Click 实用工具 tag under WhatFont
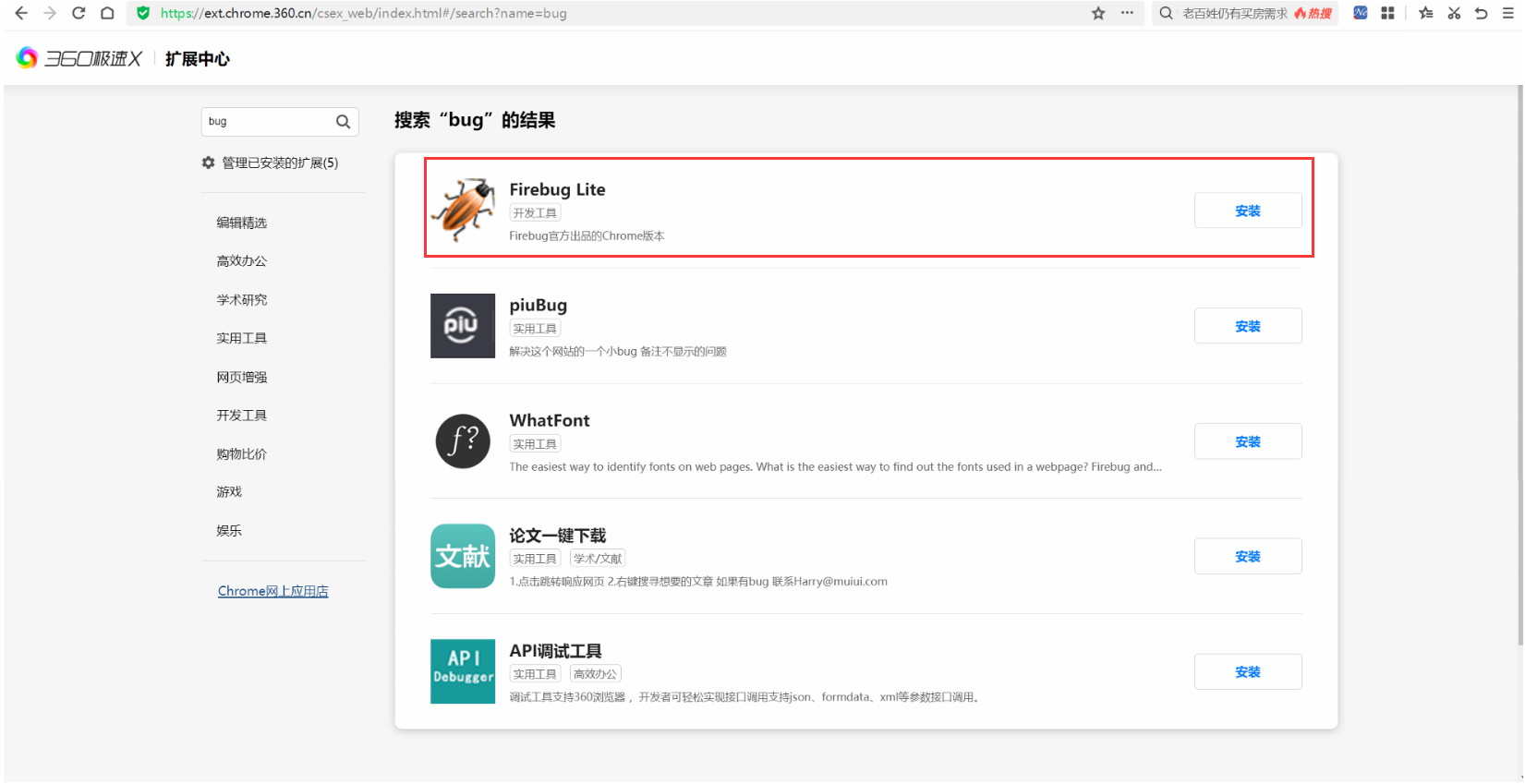Viewport: 1525px width, 784px height. [536, 444]
